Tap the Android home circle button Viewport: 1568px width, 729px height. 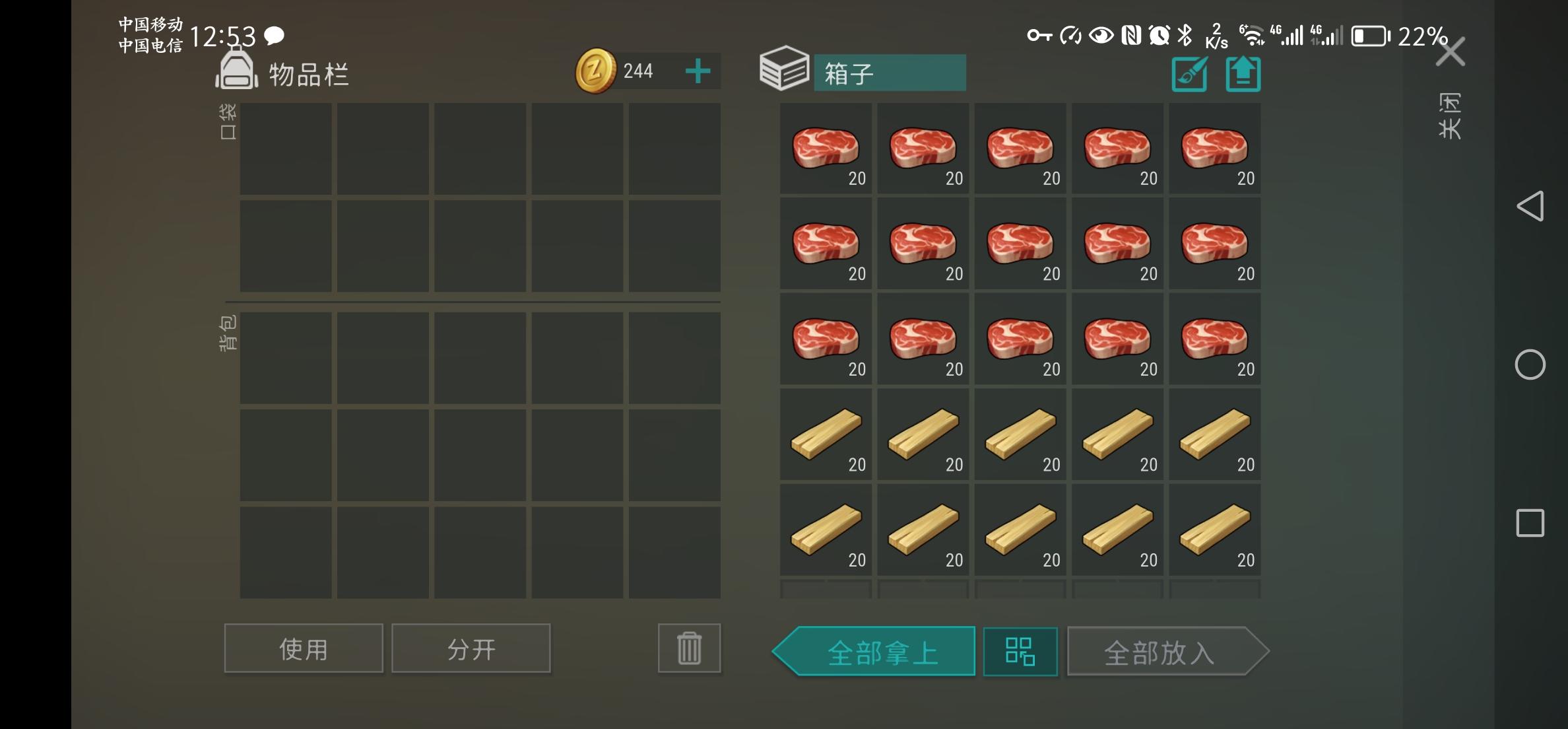tap(1530, 364)
